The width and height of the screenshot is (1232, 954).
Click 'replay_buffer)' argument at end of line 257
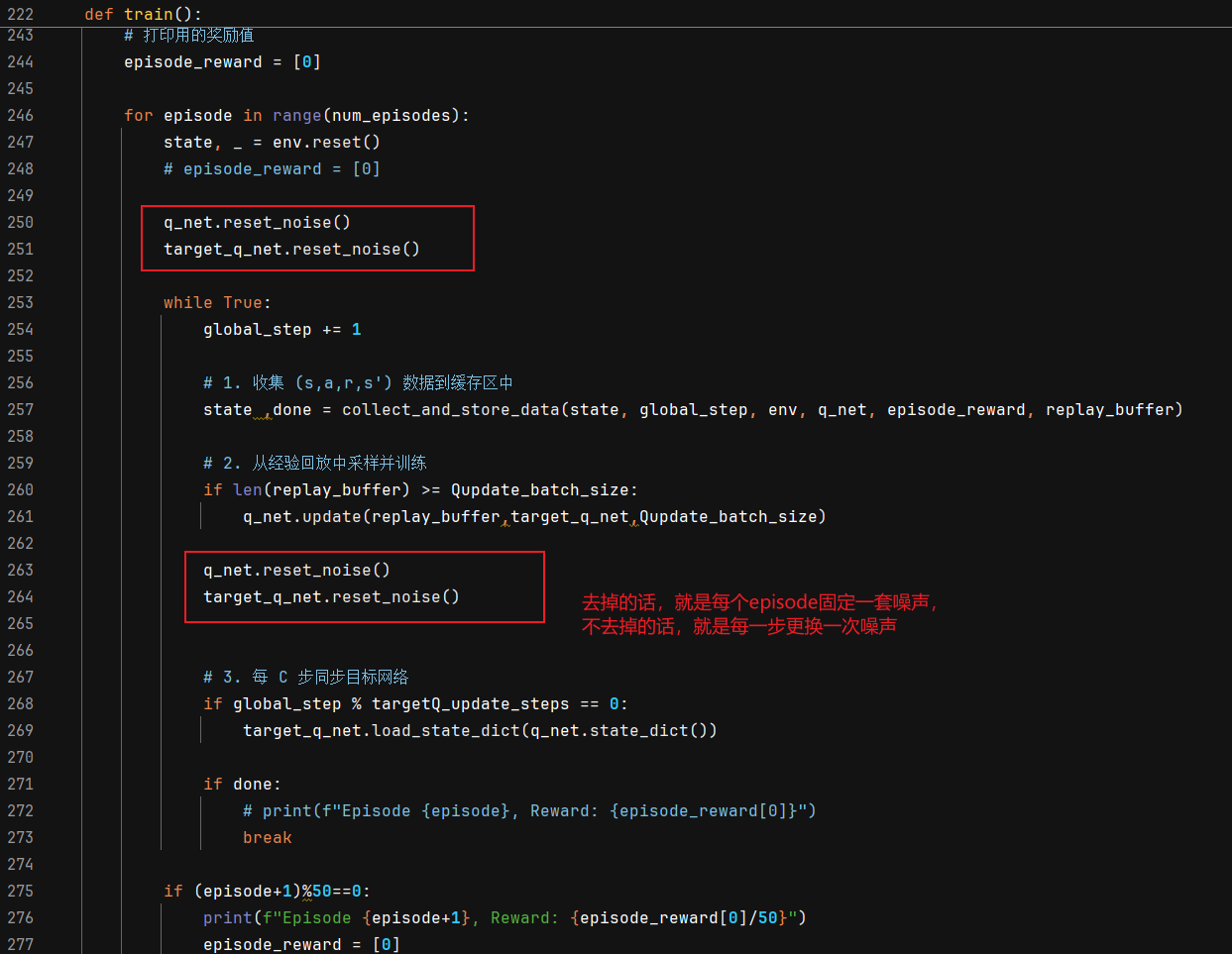[1114, 410]
